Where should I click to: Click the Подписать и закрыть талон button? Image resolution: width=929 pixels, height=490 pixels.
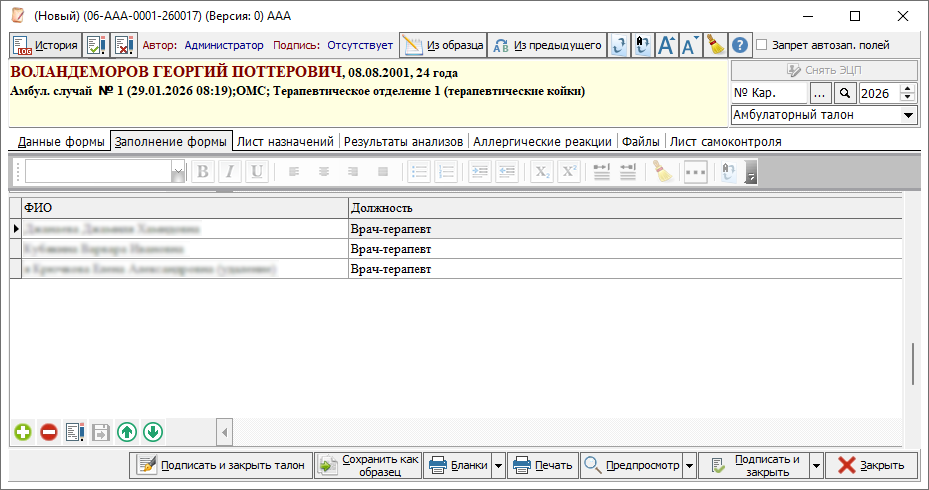221,465
